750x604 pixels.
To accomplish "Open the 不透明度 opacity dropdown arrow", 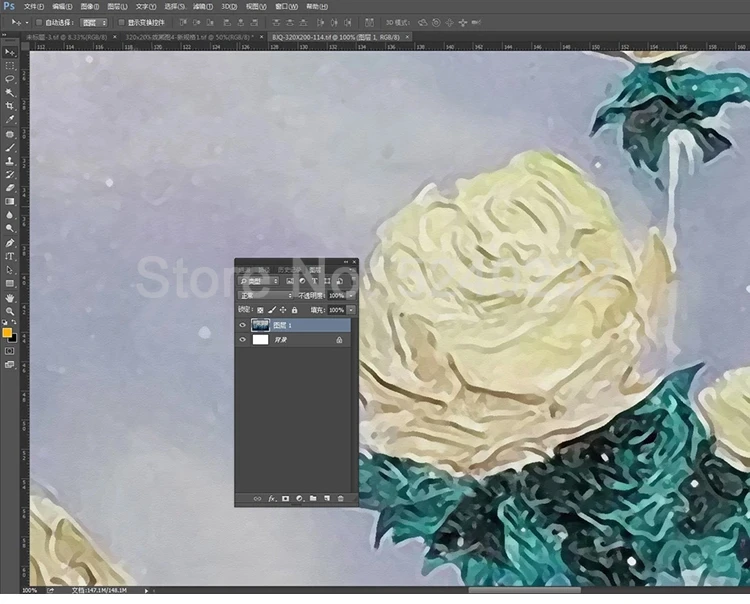I will (350, 296).
